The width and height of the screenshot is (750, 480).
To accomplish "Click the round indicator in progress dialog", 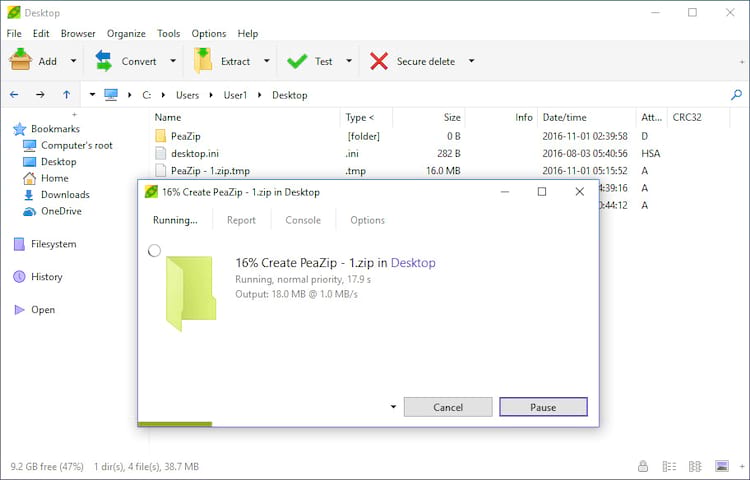I will coord(154,250).
